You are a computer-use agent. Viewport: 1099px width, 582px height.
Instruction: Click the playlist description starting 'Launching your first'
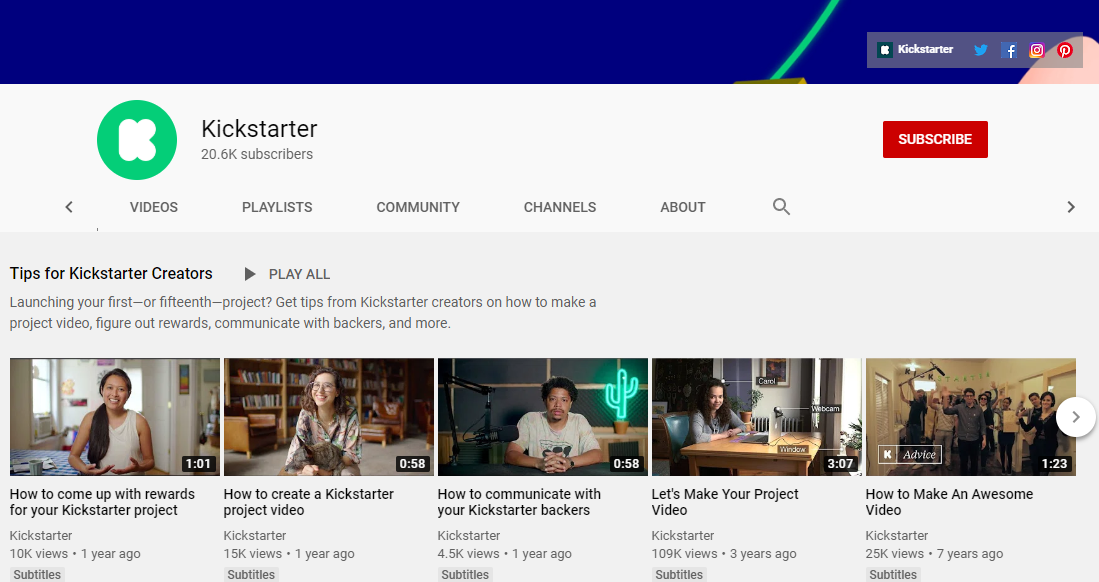[303, 313]
